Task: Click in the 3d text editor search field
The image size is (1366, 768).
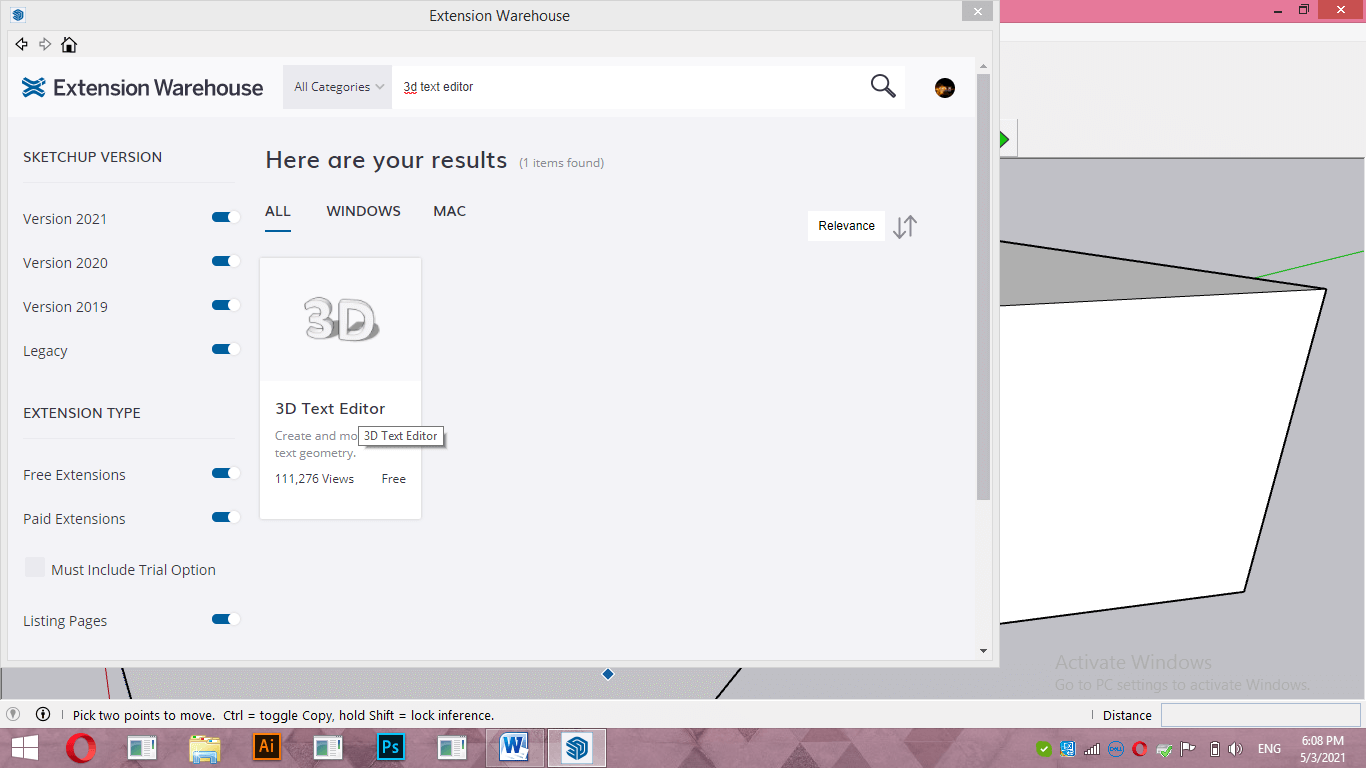Action: (625, 87)
